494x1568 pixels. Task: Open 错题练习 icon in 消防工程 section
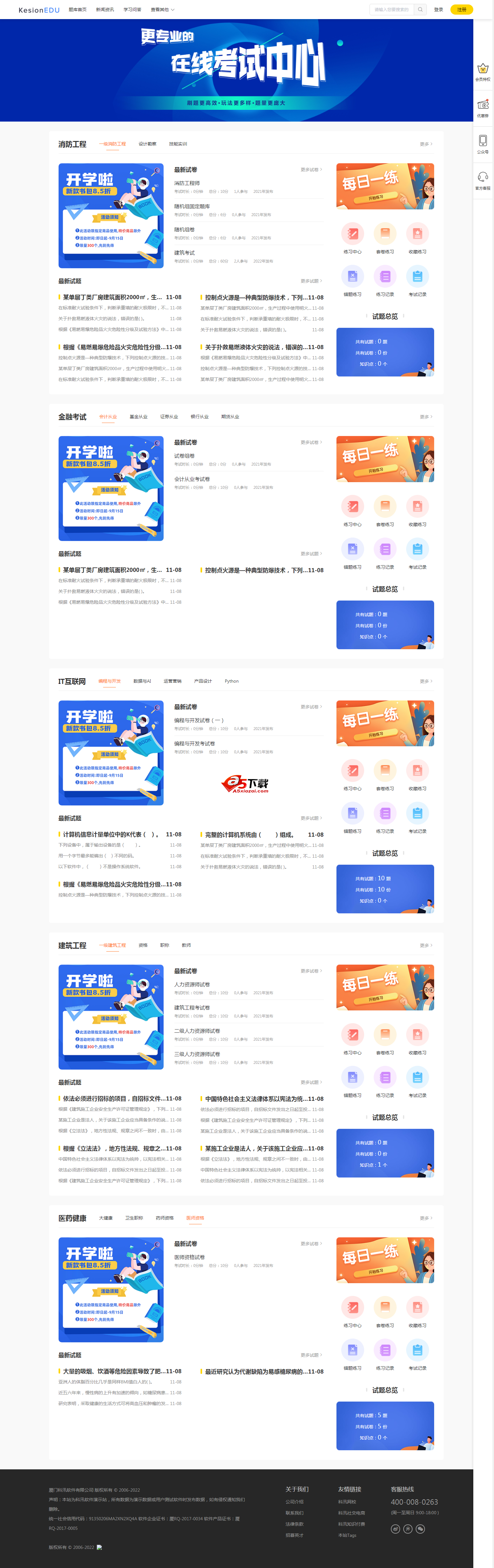click(x=352, y=276)
